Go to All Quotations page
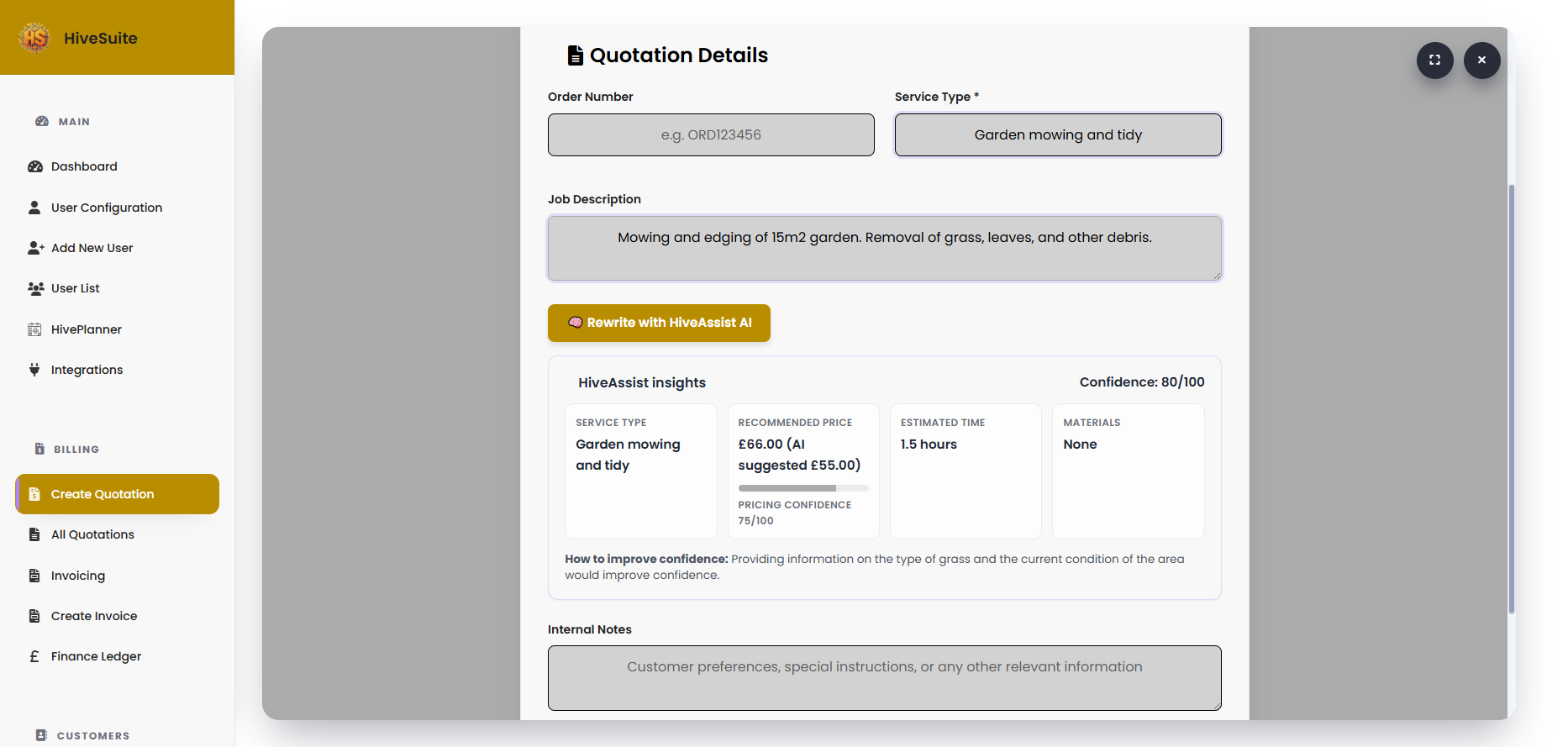Image resolution: width=1568 pixels, height=747 pixels. (92, 534)
